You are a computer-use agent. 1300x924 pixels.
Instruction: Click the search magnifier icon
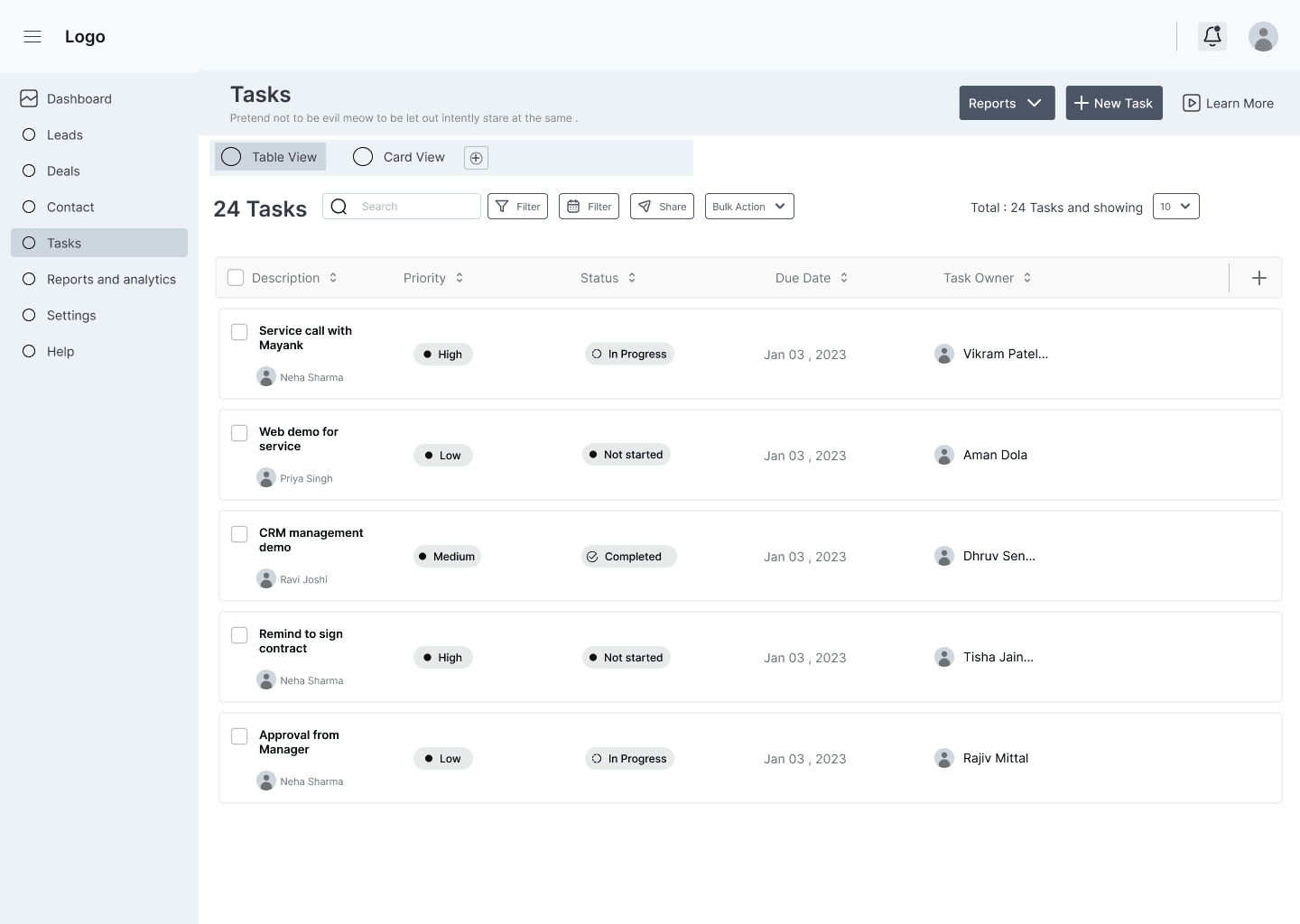pos(339,207)
